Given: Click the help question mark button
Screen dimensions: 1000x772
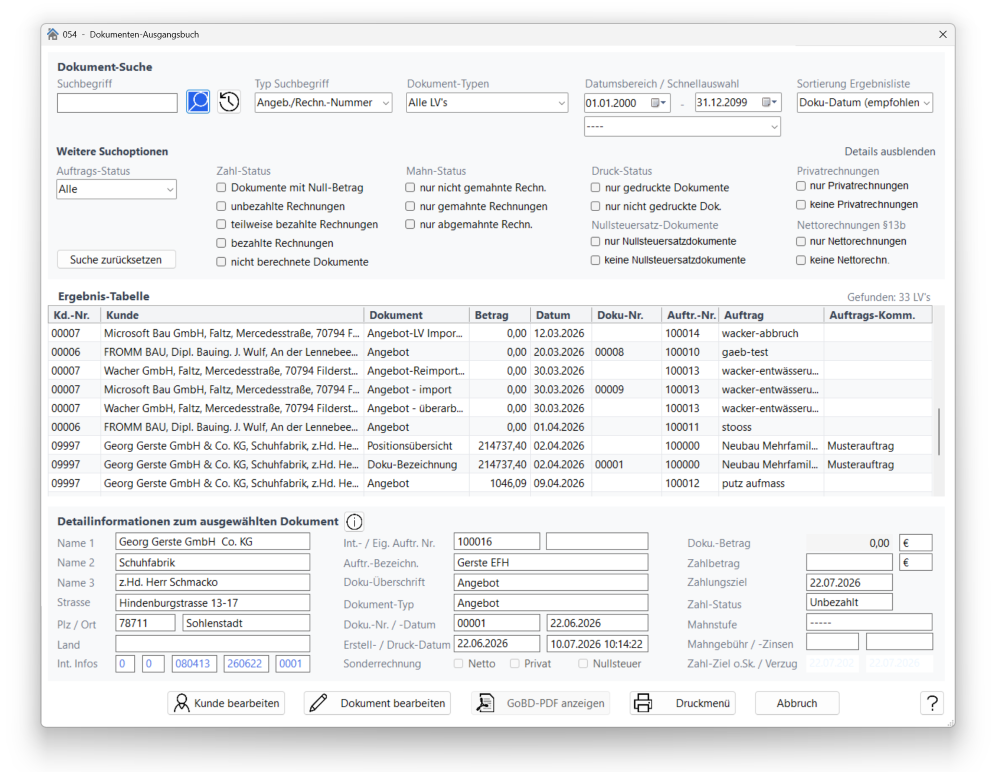Looking at the screenshot, I should (x=932, y=703).
